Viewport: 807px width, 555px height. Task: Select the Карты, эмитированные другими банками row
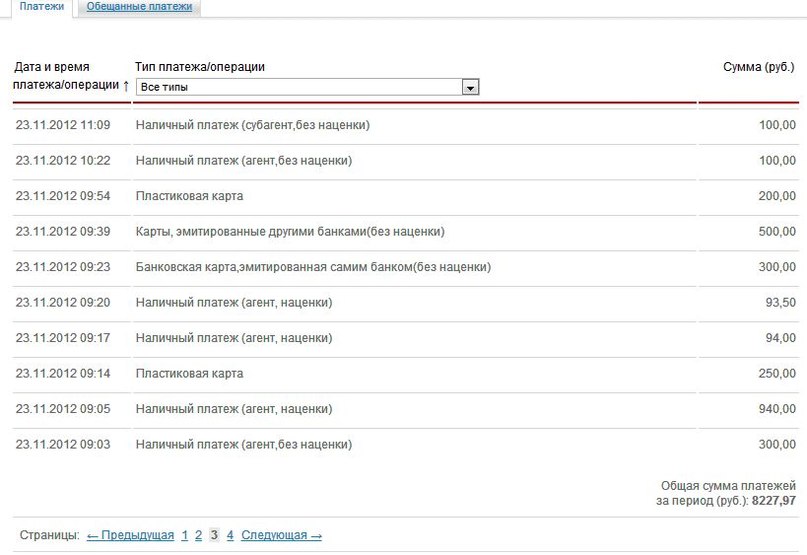(x=406, y=232)
